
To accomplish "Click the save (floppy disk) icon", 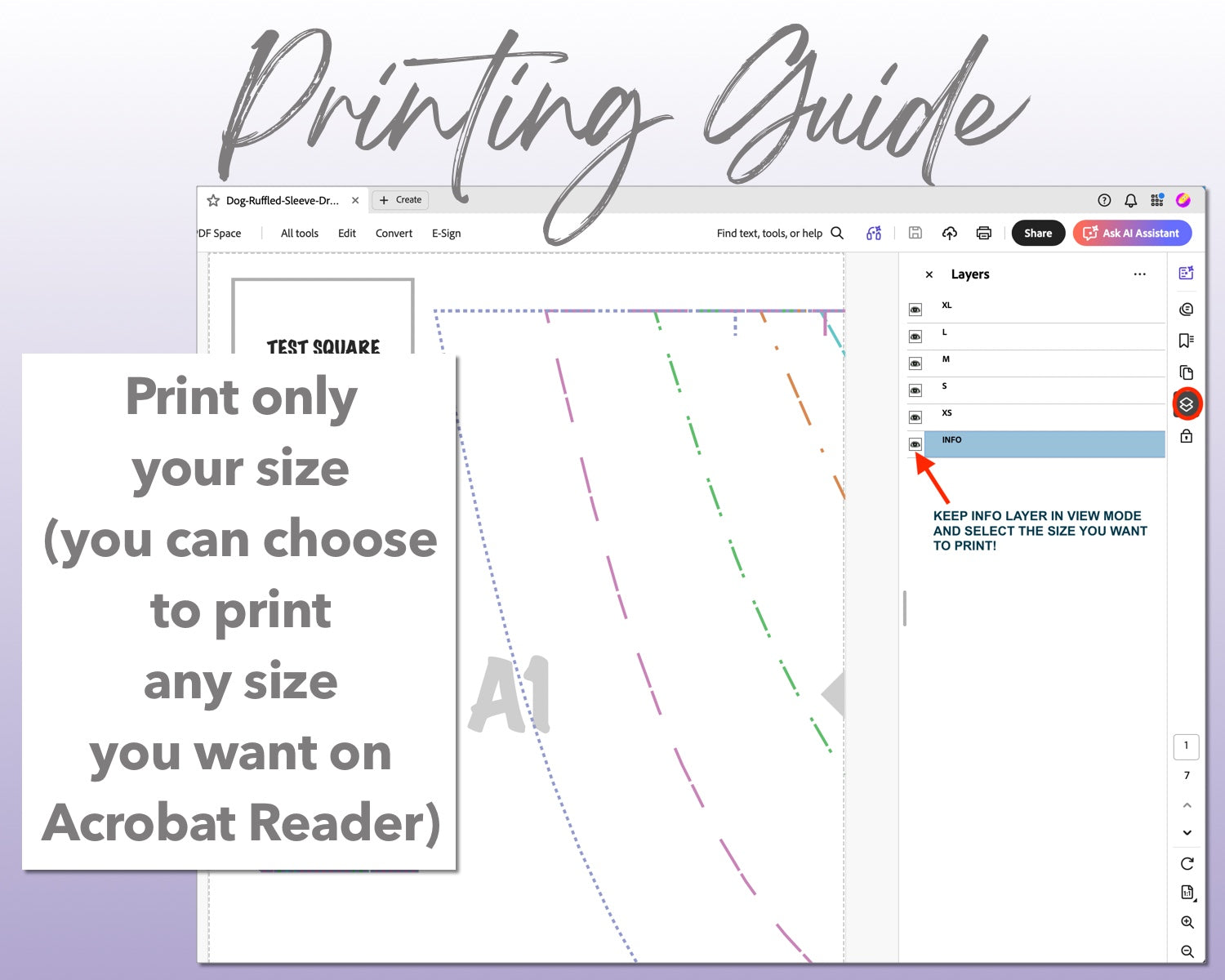I will (915, 233).
